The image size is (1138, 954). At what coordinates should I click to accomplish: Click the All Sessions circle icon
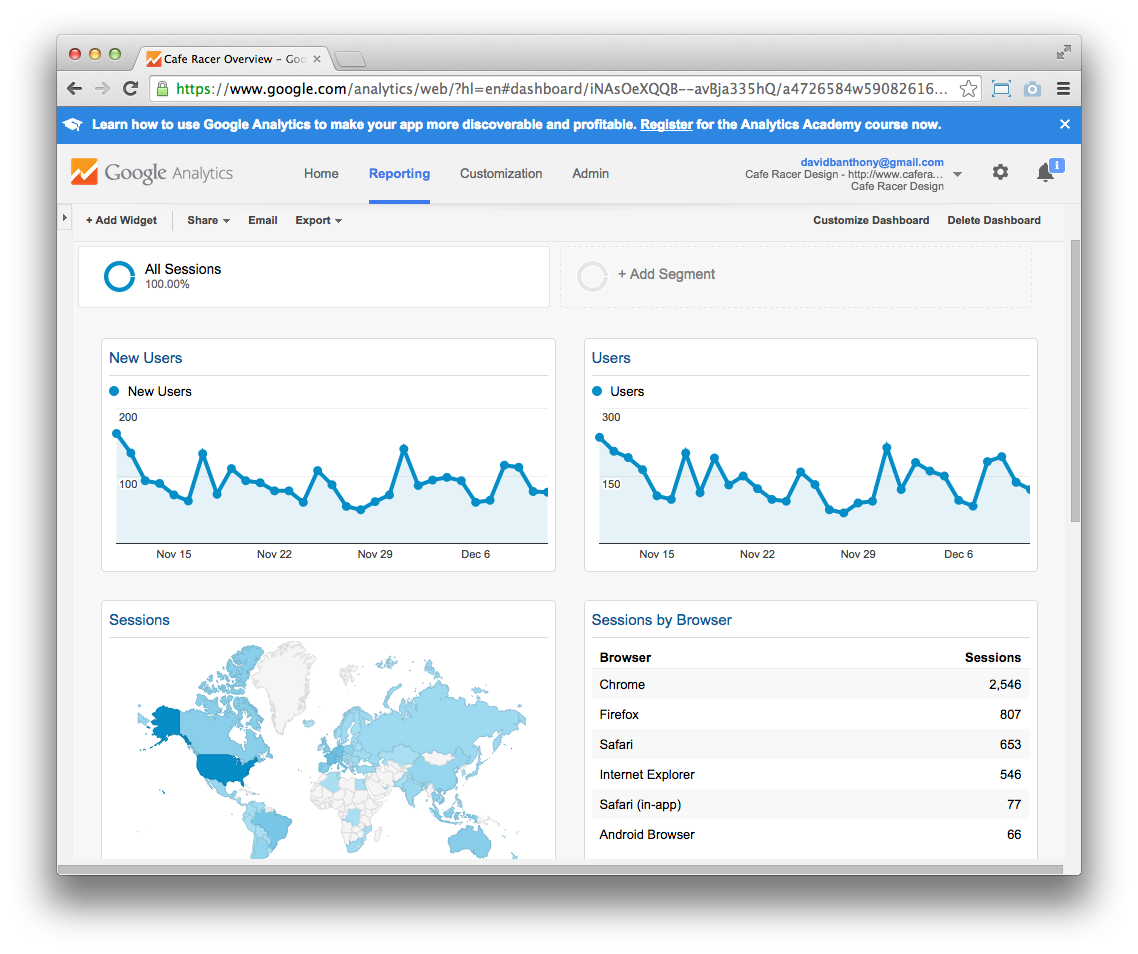pyautogui.click(x=119, y=276)
